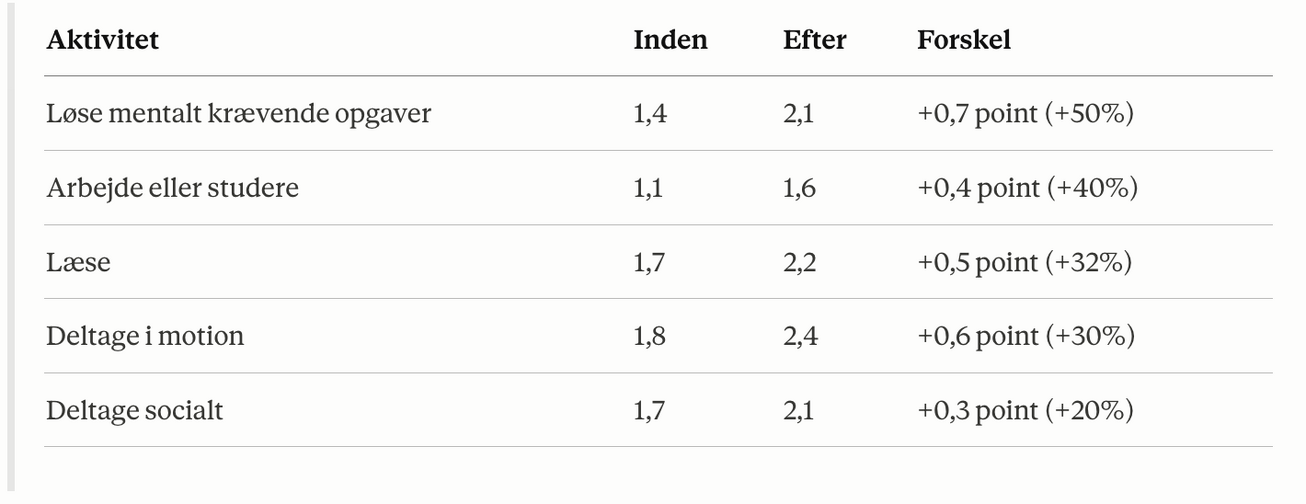This screenshot has height=504, width=1306.
Task: Click the Efter column header
Action: (814, 40)
